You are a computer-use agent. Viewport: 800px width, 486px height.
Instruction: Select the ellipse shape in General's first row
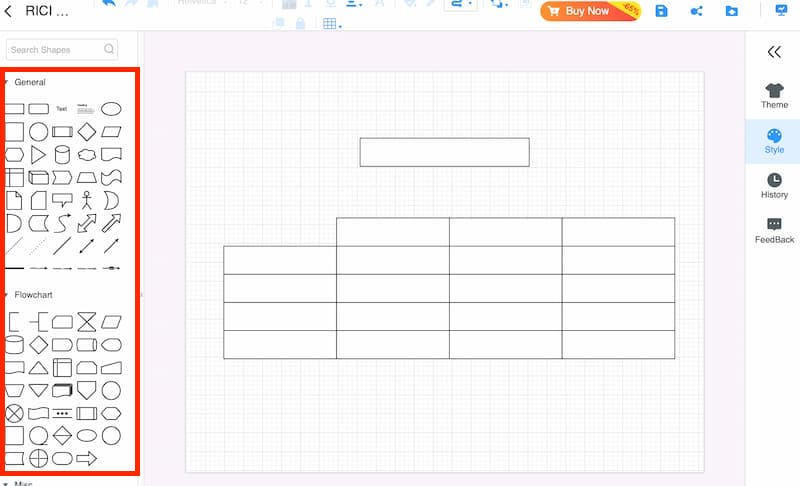111,109
